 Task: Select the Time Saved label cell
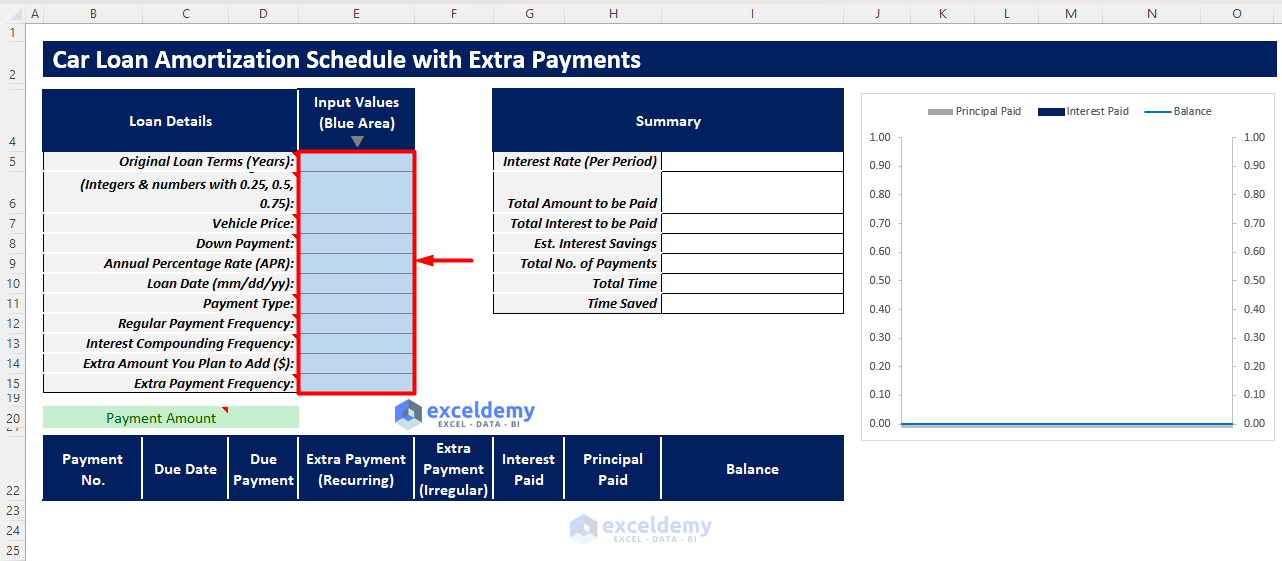click(x=577, y=303)
